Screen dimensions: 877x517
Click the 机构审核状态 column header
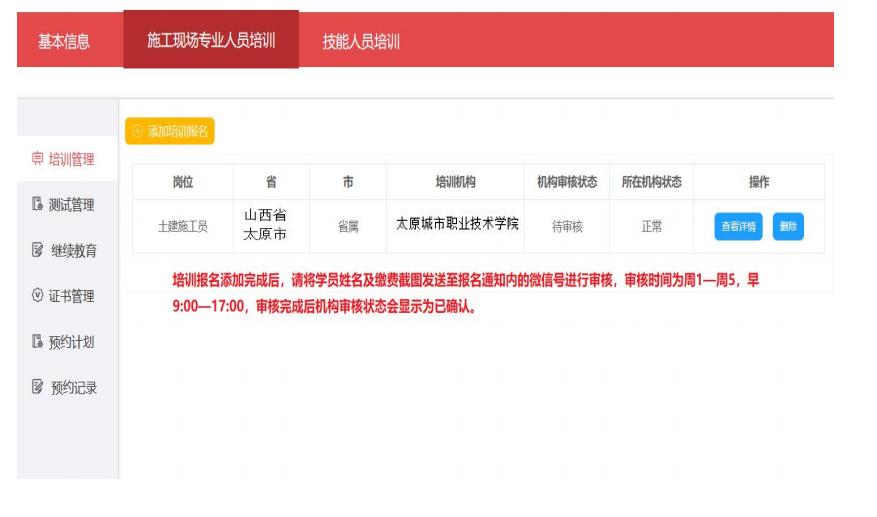[x=567, y=182]
